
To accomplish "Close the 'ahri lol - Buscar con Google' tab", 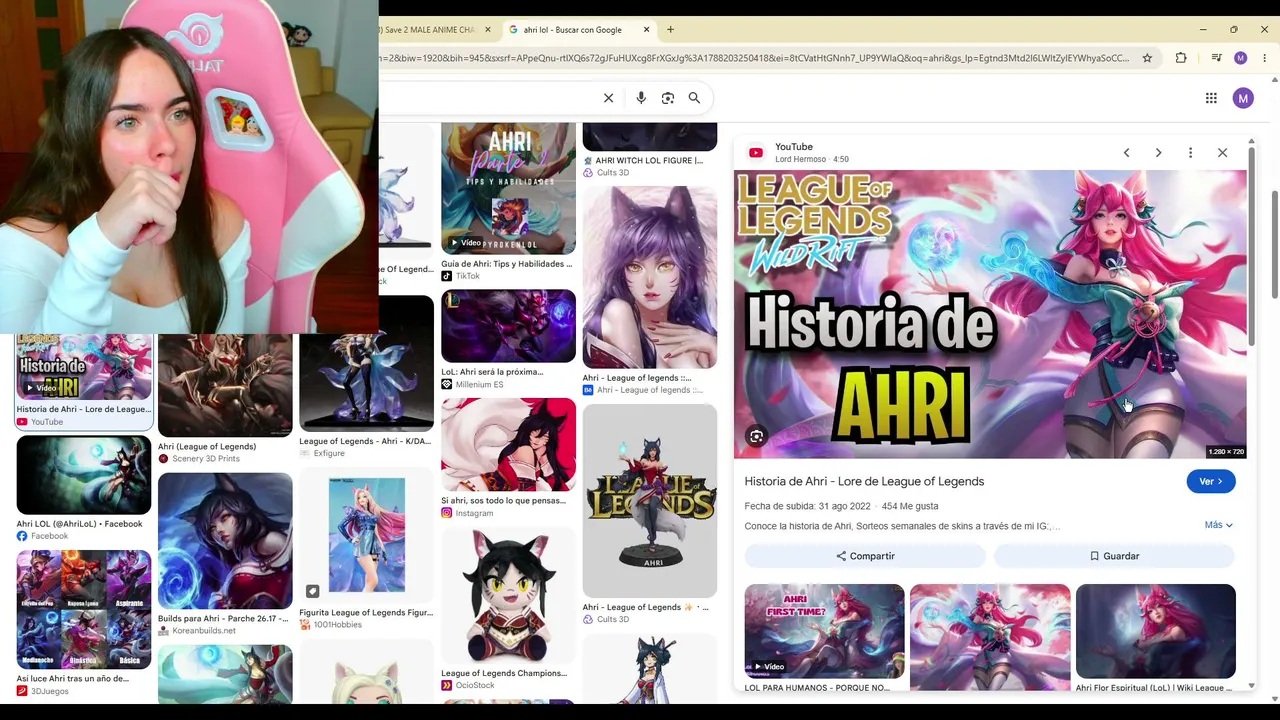I will point(646,30).
